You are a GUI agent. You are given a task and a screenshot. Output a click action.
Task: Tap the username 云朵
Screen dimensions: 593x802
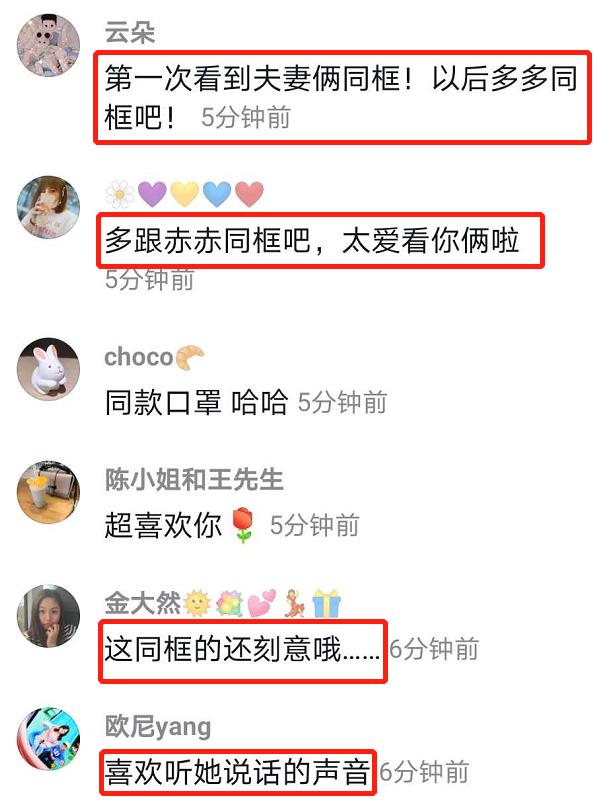pyautogui.click(x=130, y=33)
